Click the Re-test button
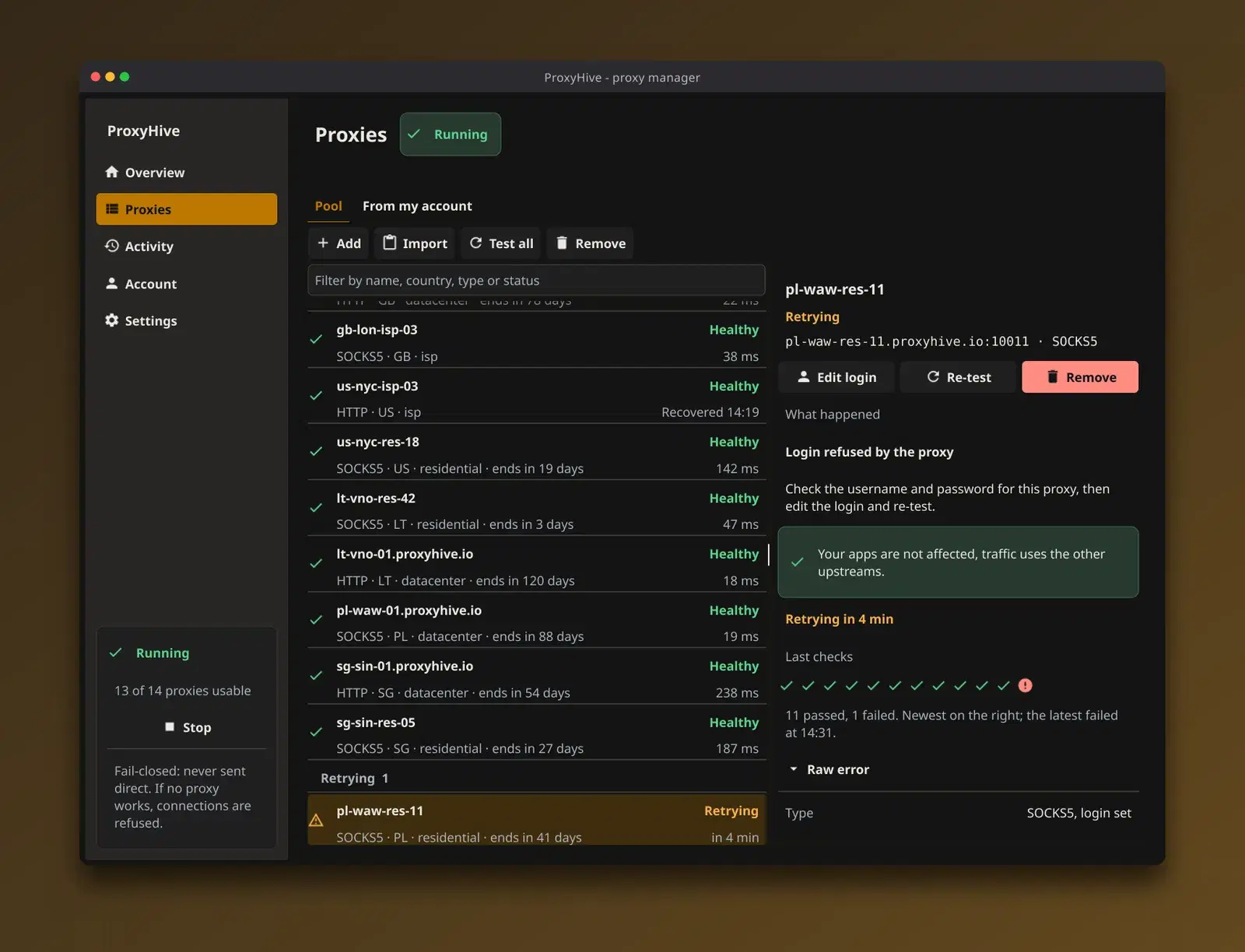This screenshot has height=952, width=1245. coord(959,376)
